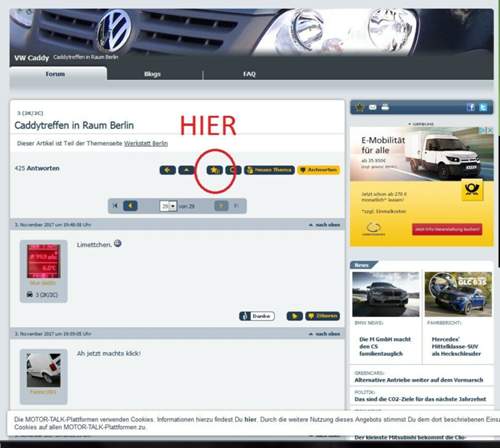Jump to the first page with the pagination icon
500x448 pixels.
pos(115,206)
